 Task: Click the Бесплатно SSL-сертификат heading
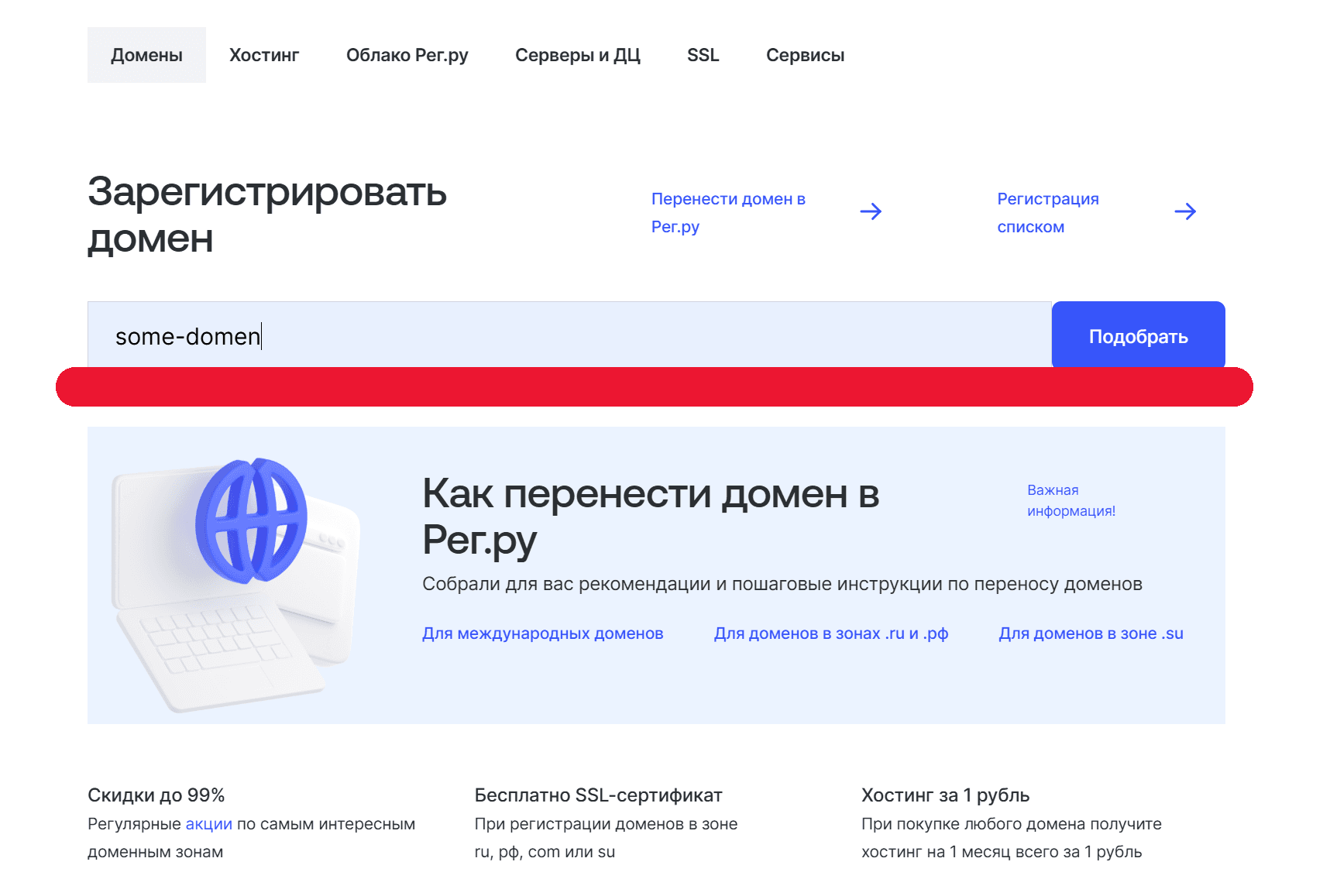pos(598,795)
